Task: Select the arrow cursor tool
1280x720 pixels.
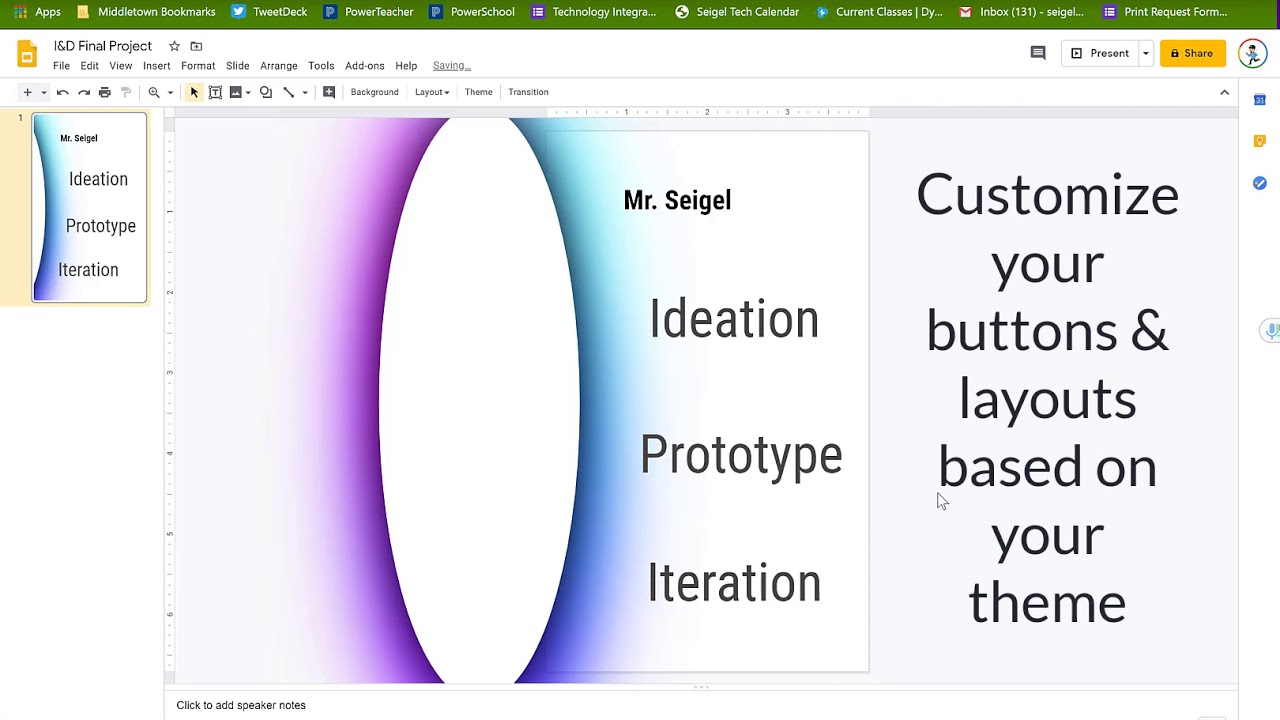Action: (194, 92)
